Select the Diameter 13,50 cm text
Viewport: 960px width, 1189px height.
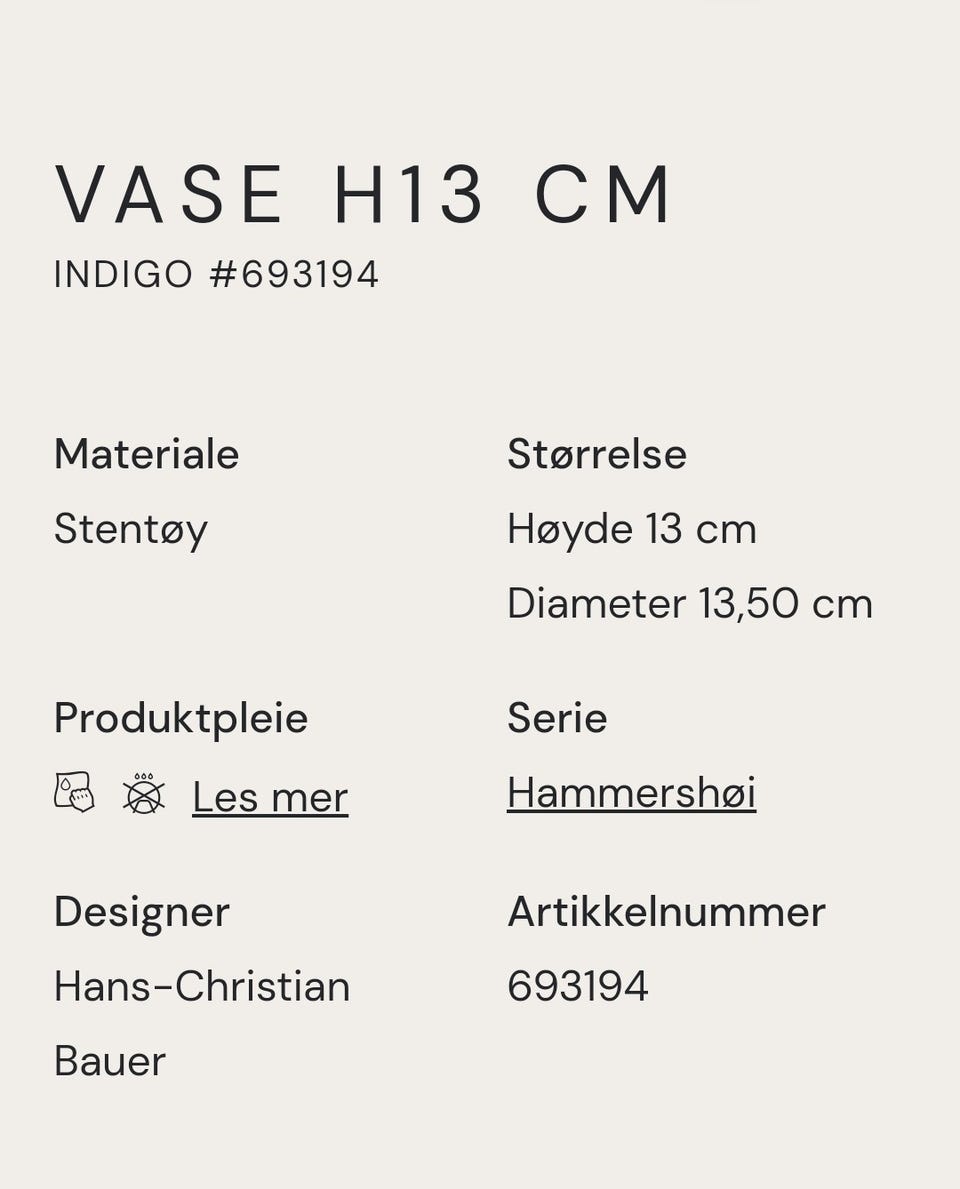(x=690, y=604)
